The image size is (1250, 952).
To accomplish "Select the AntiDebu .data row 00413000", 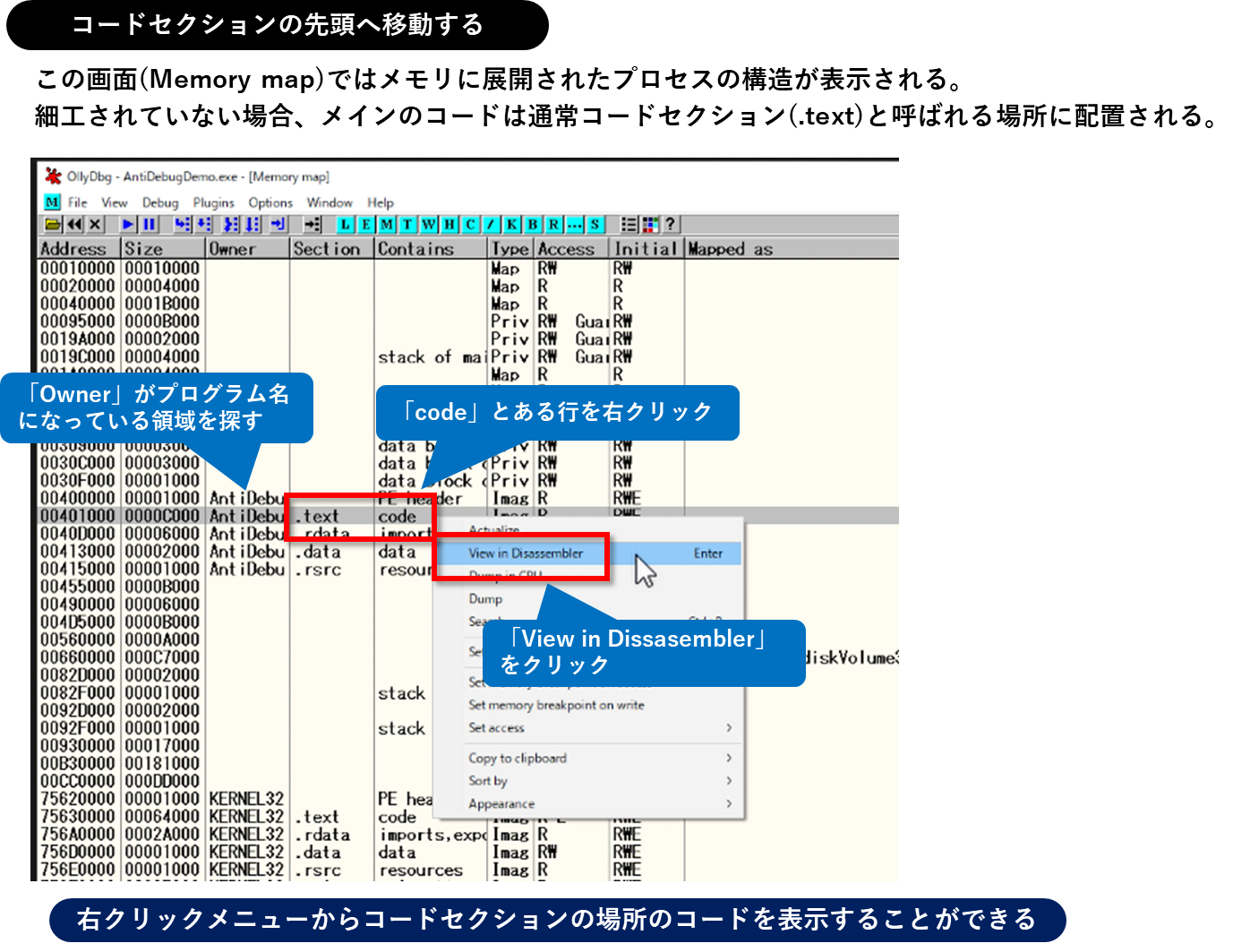I will coord(468,552).
